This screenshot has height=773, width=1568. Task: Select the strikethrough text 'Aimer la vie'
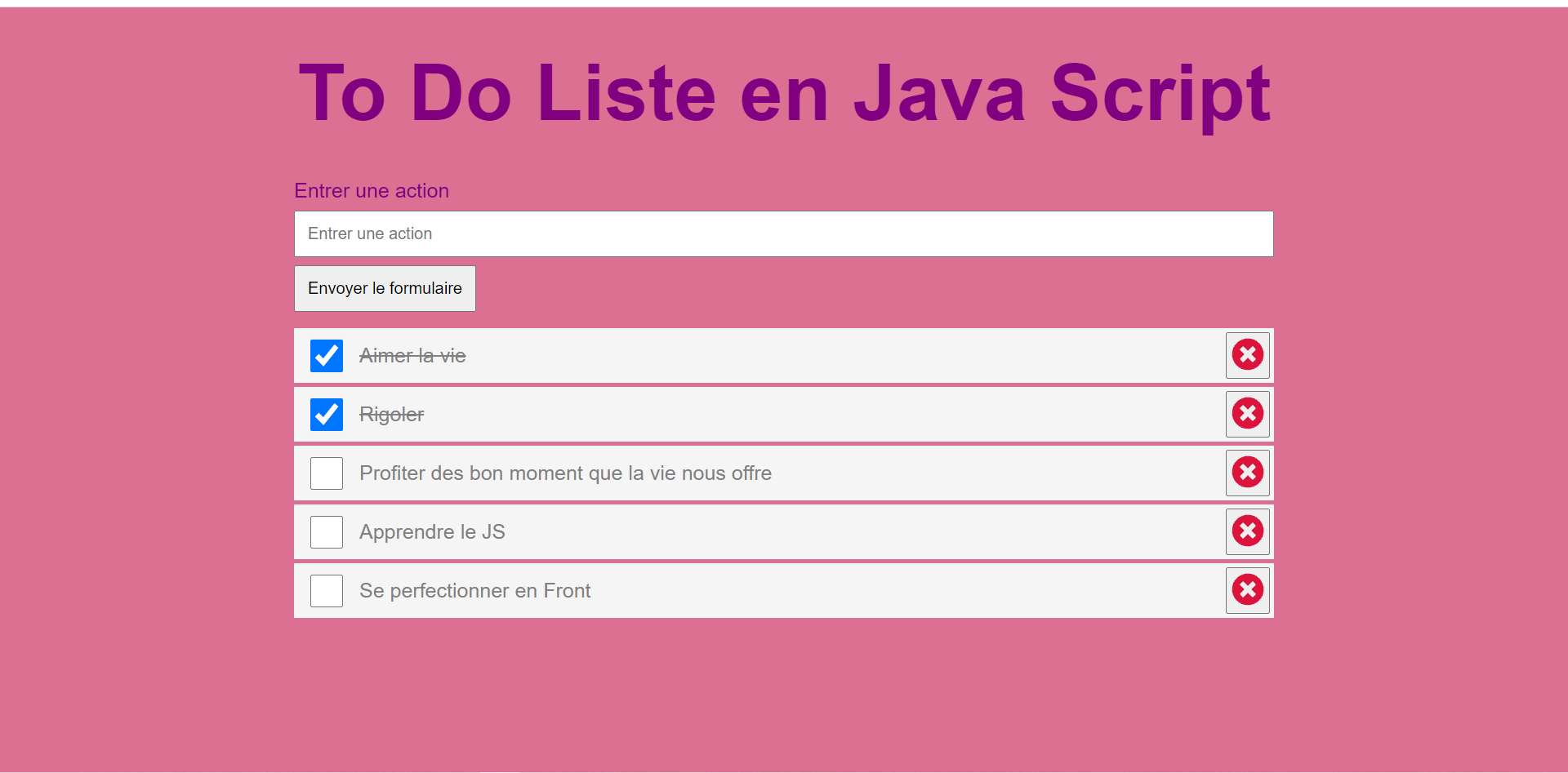click(412, 355)
